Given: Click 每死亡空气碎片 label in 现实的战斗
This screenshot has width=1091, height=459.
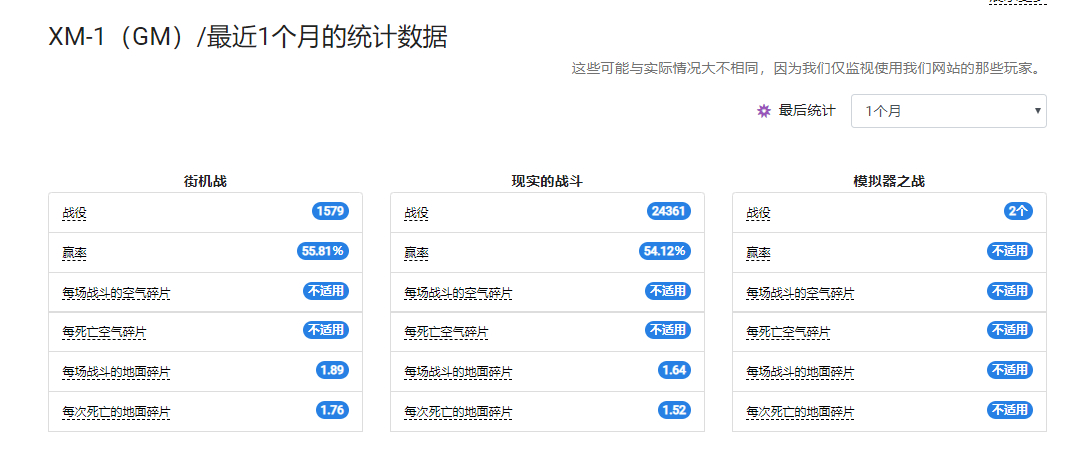Looking at the screenshot, I should point(446,332).
